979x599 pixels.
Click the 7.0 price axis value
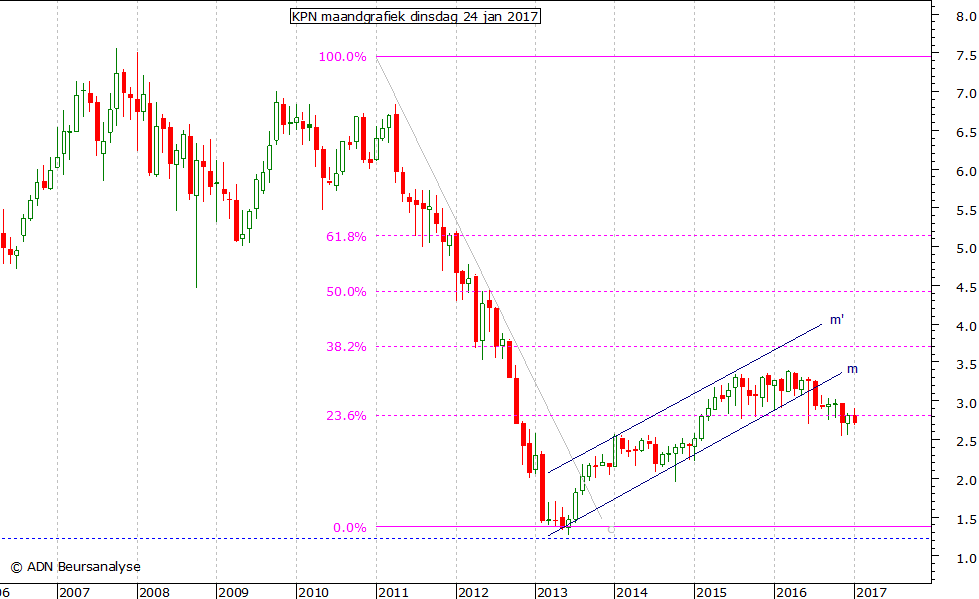(966, 94)
